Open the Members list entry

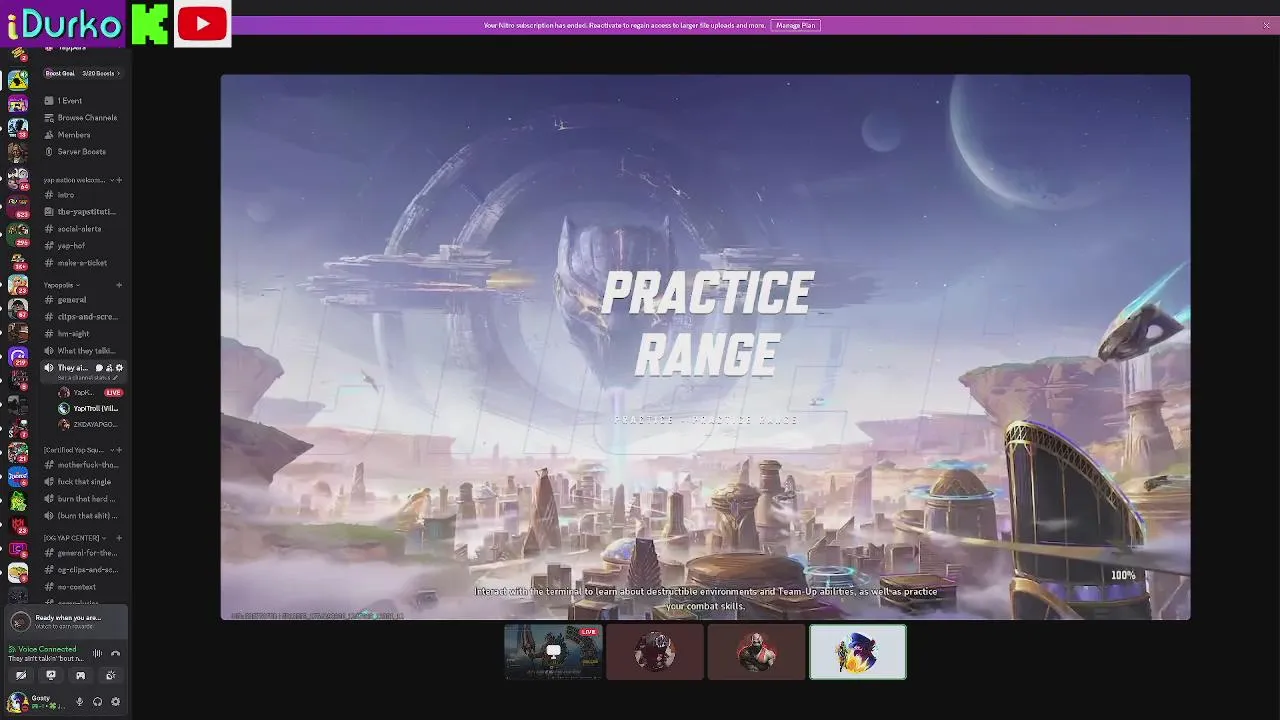[x=84, y=135]
